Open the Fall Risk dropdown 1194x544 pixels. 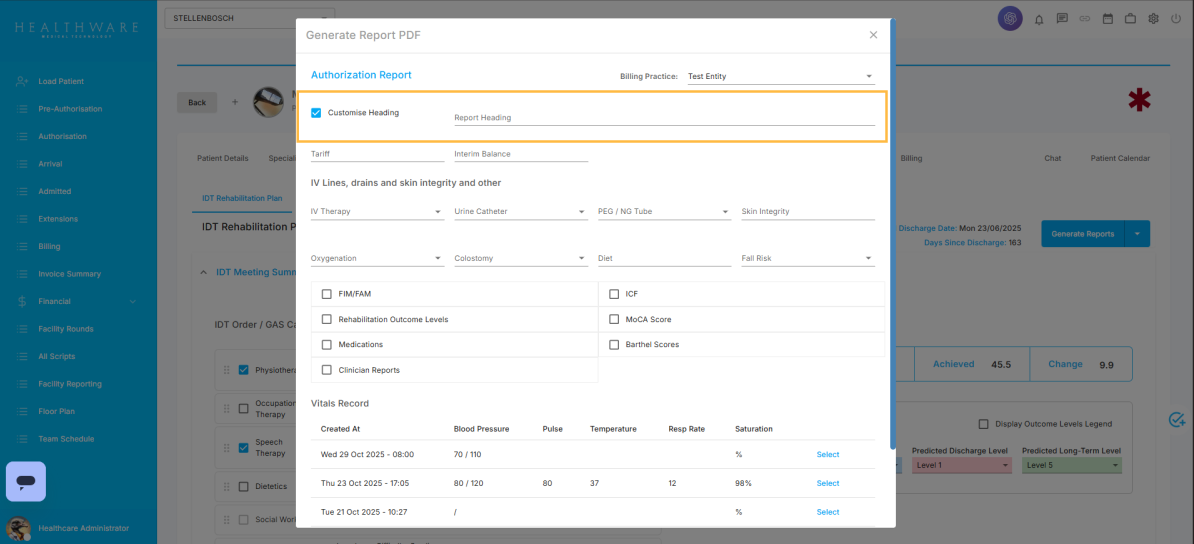tap(807, 259)
